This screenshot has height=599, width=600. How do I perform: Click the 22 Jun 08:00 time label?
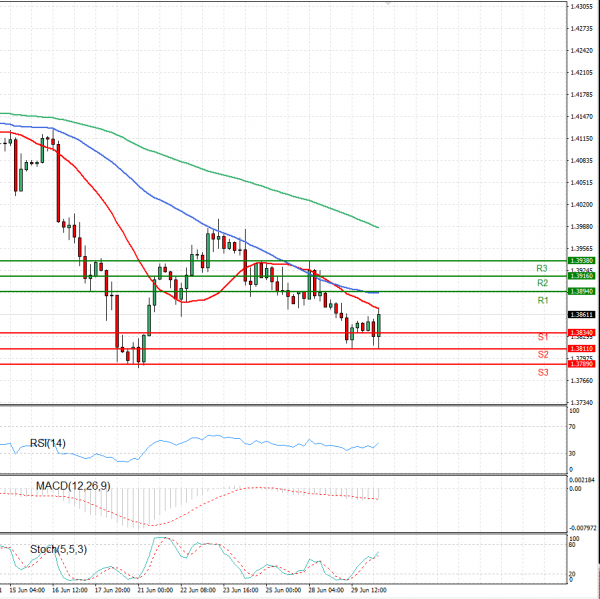[198, 590]
